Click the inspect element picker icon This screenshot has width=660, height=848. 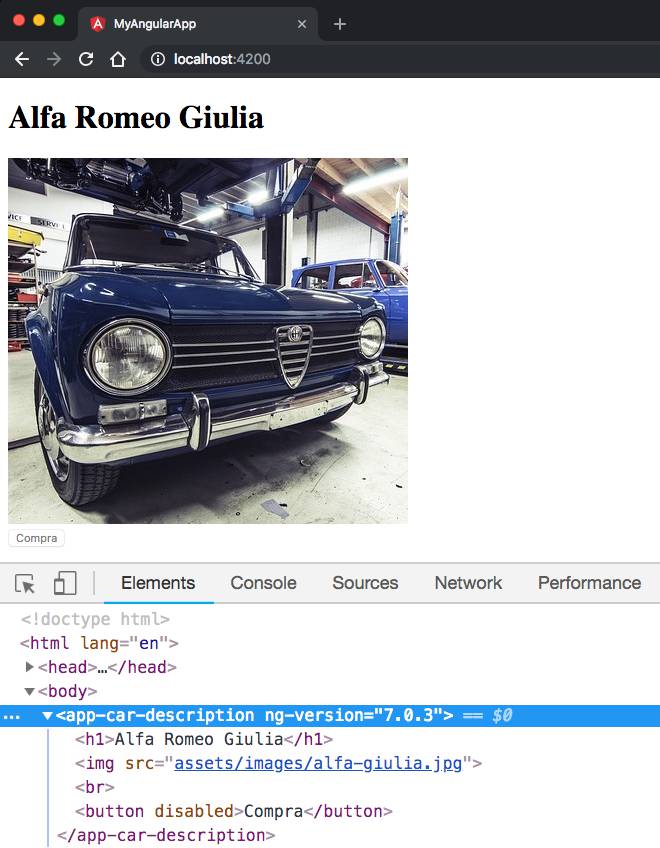click(x=25, y=584)
